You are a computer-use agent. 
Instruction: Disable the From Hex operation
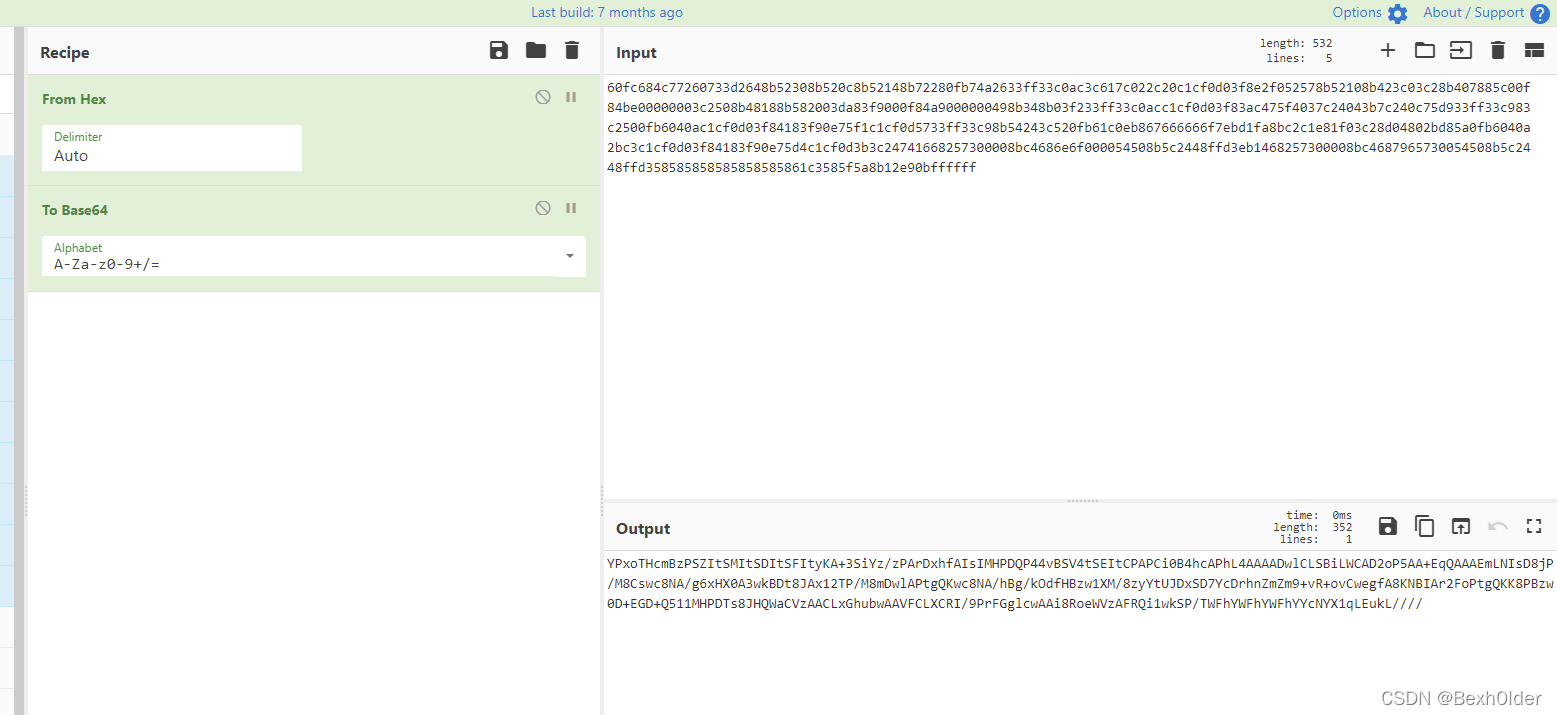[x=543, y=97]
